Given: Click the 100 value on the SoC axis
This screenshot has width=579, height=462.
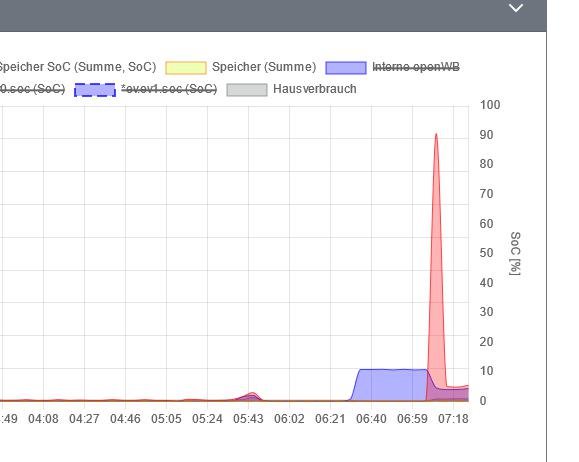Looking at the screenshot, I should (490, 105).
